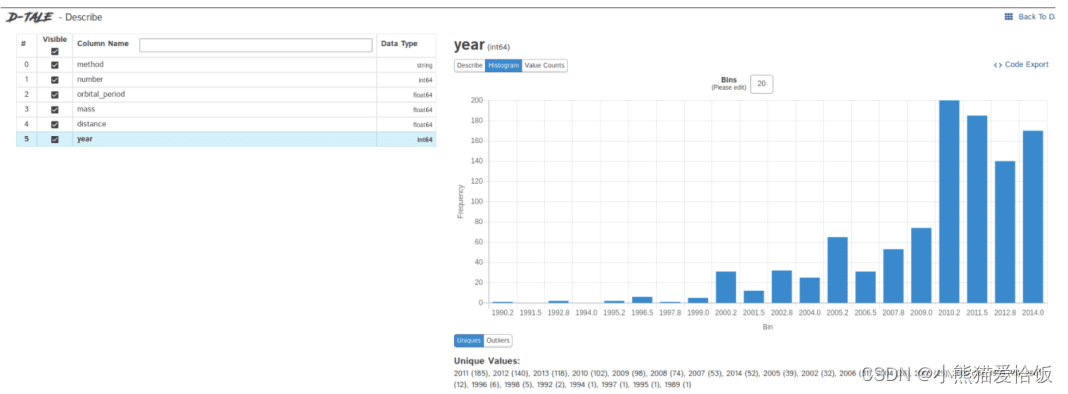Switch to the Histogram tab
The height and width of the screenshot is (394, 1068).
click(503, 65)
